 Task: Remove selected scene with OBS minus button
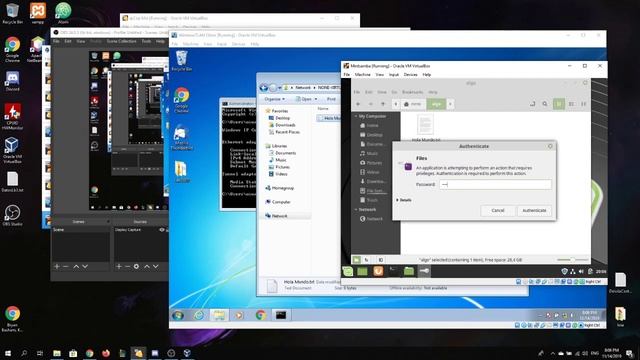click(x=66, y=267)
